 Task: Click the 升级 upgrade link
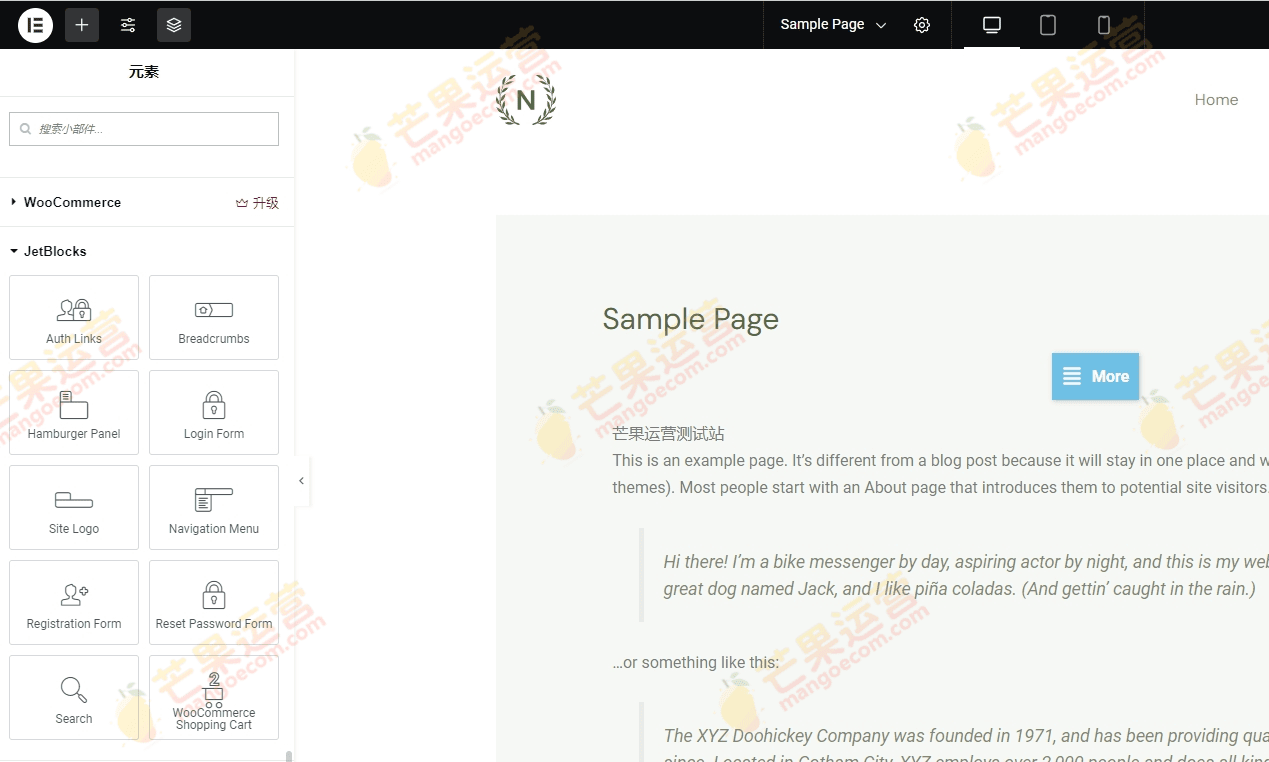tap(257, 203)
